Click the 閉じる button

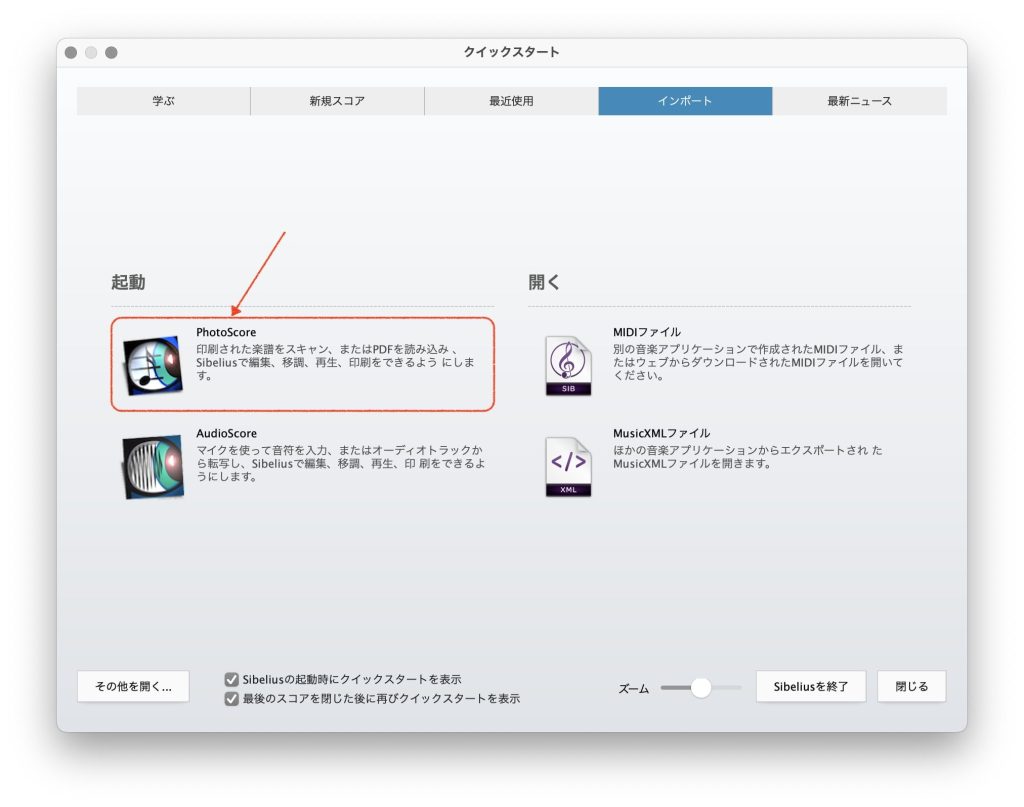(x=911, y=687)
